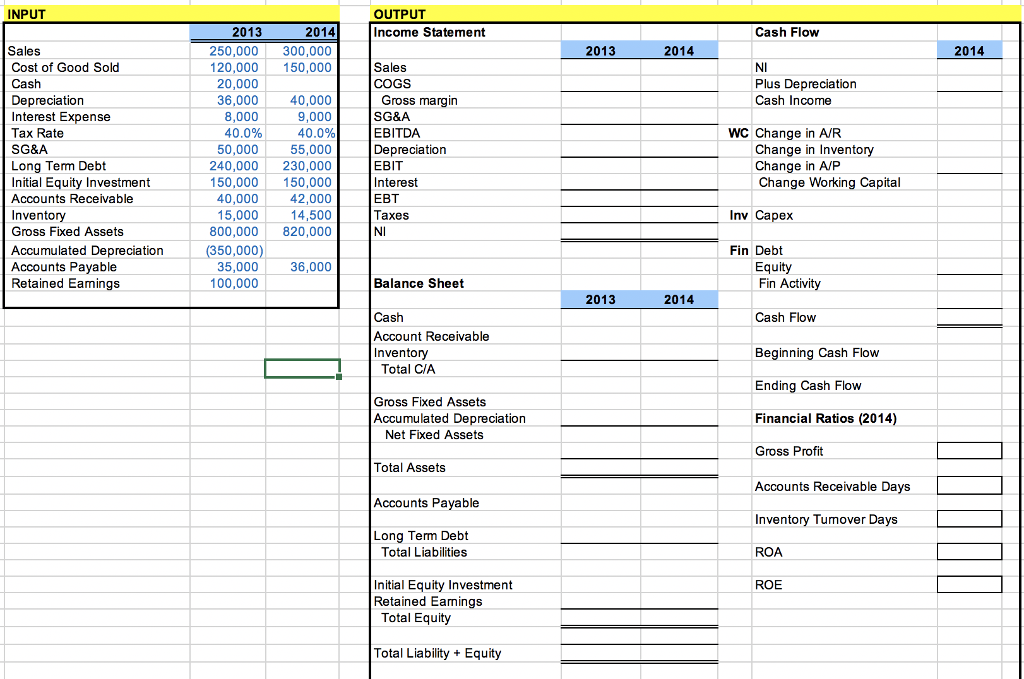
Task: Click the Depreciation input value 36,000
Action: [231, 100]
